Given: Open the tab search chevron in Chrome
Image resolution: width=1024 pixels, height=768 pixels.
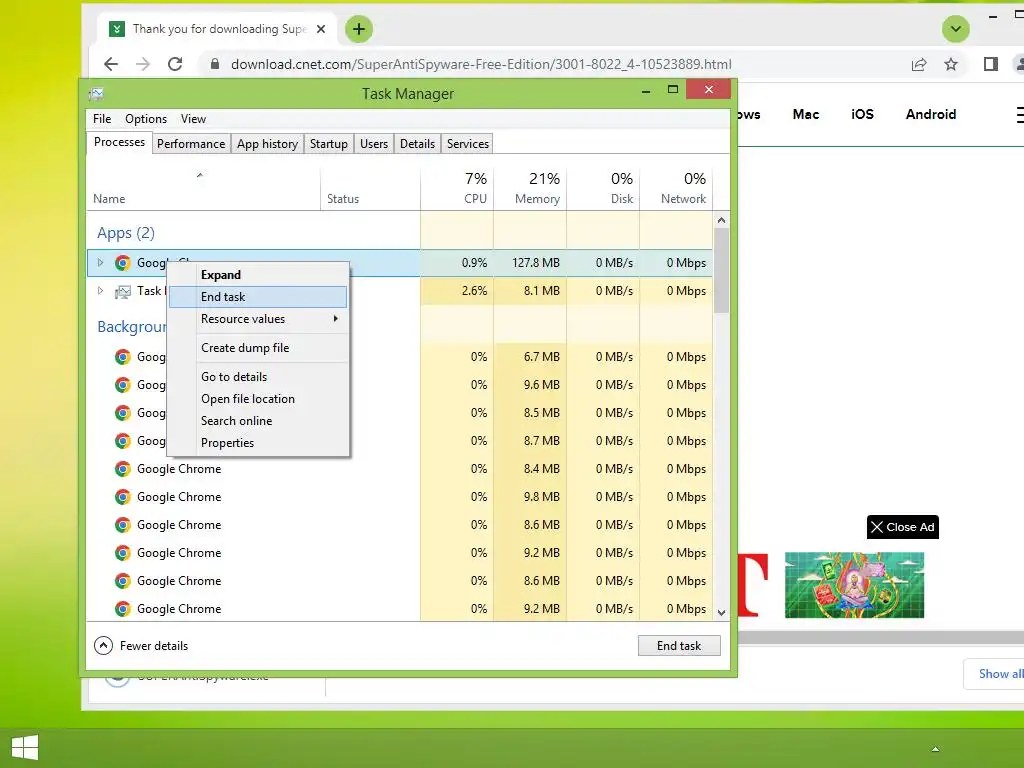Looking at the screenshot, I should tap(955, 29).
